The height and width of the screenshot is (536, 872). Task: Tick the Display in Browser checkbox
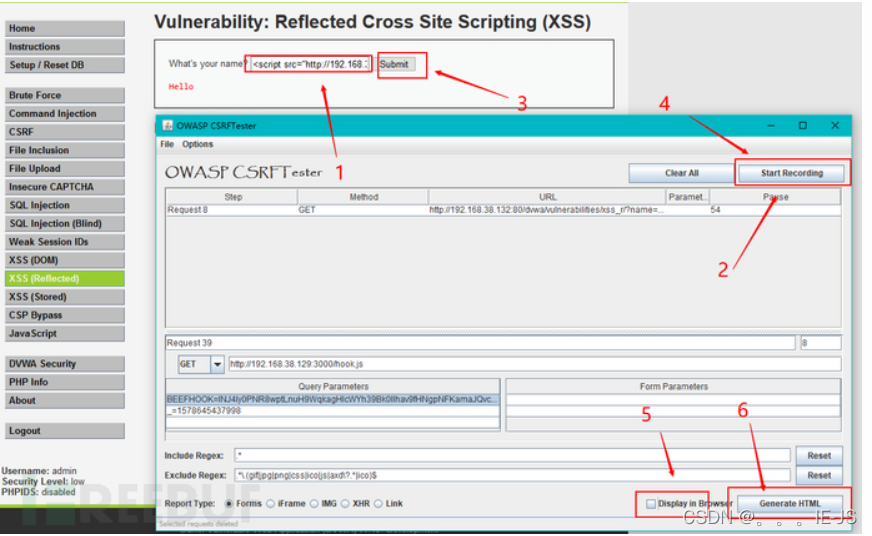click(x=651, y=504)
